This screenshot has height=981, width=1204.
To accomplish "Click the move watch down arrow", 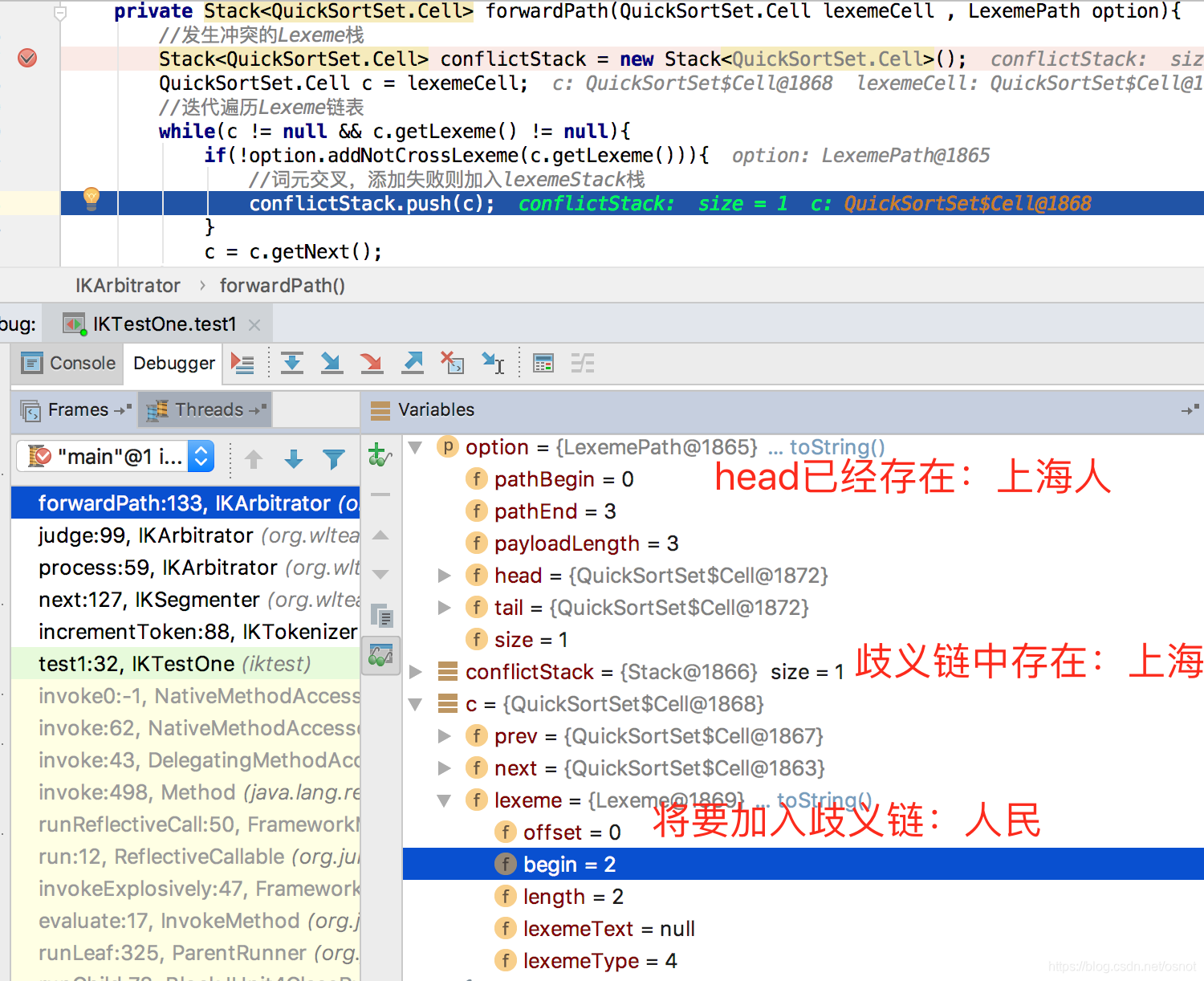I will [x=380, y=575].
